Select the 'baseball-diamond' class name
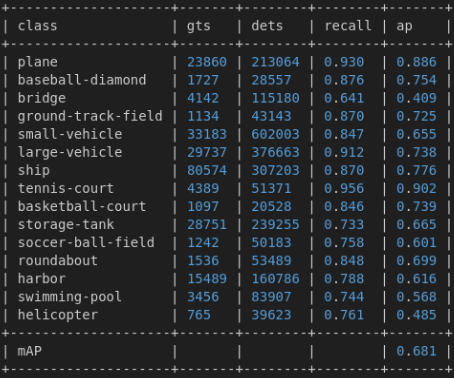Viewport: 454px width, 378px height. click(82, 80)
